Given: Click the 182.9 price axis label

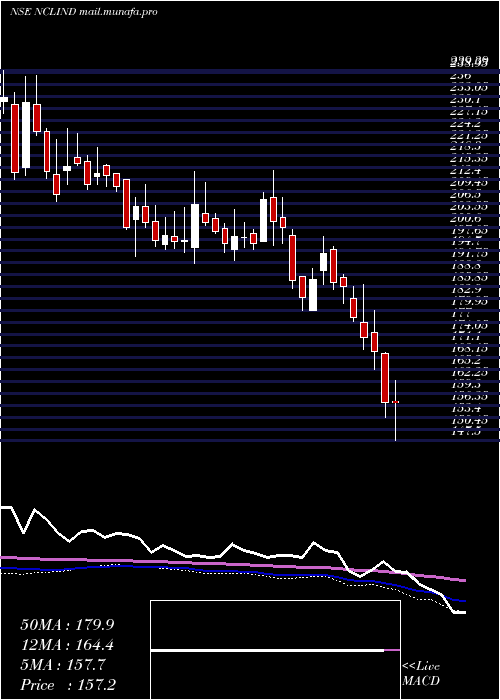Looking at the screenshot, I should (464, 290).
